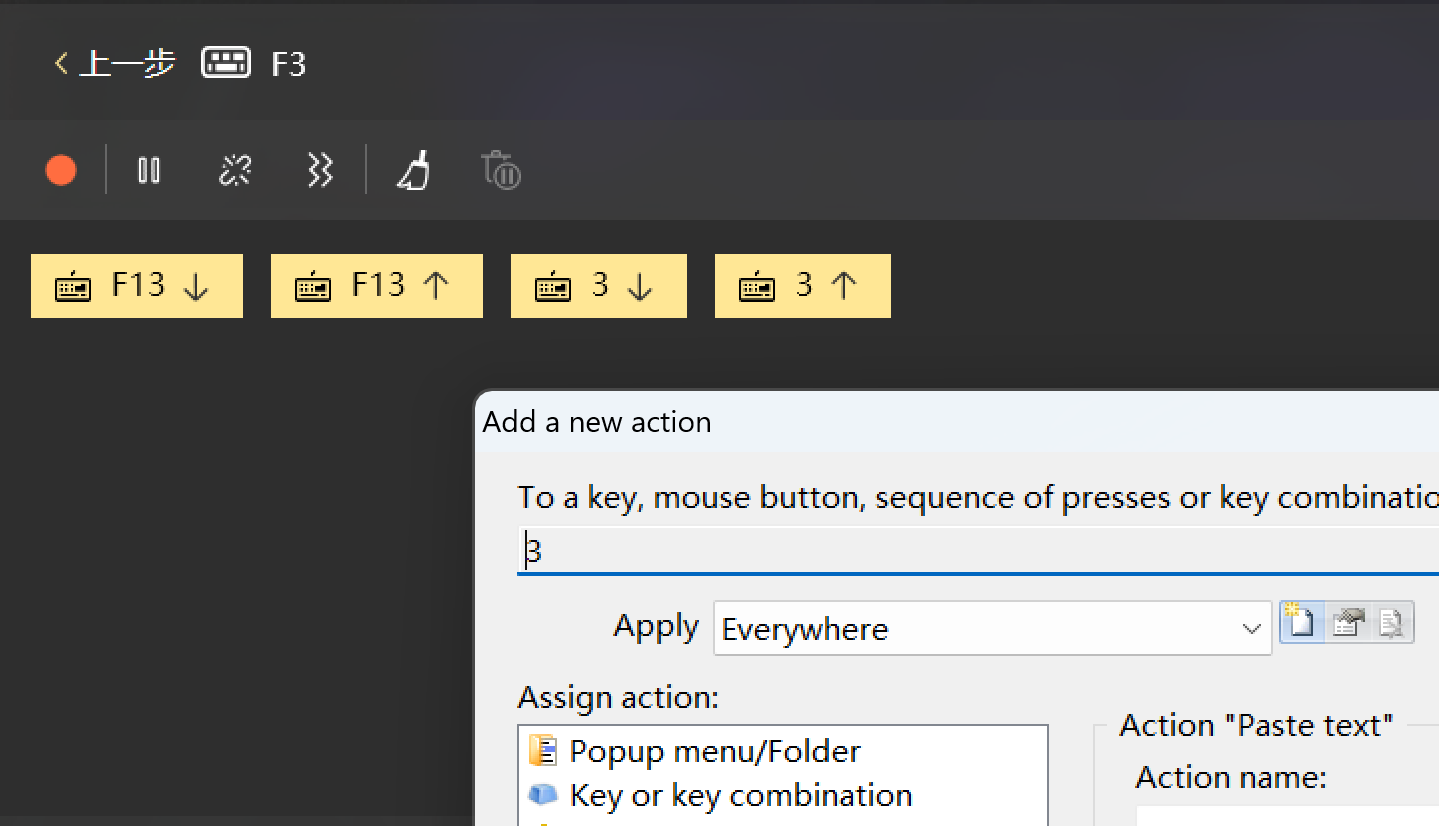Select the F13 key-up event chip
Viewport: 1439px width, 826px height.
377,286
